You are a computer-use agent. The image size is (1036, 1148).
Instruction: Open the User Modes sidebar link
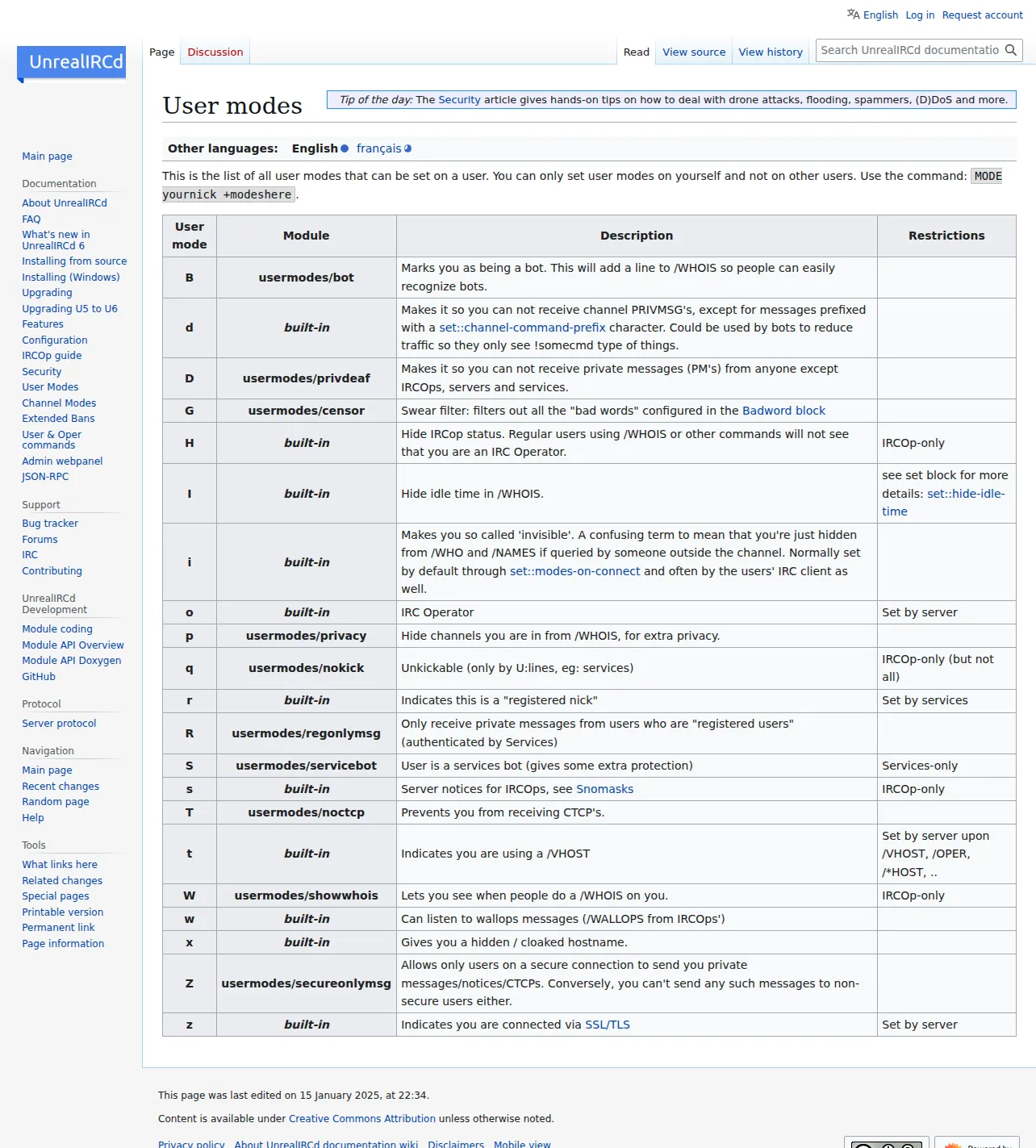coord(50,387)
